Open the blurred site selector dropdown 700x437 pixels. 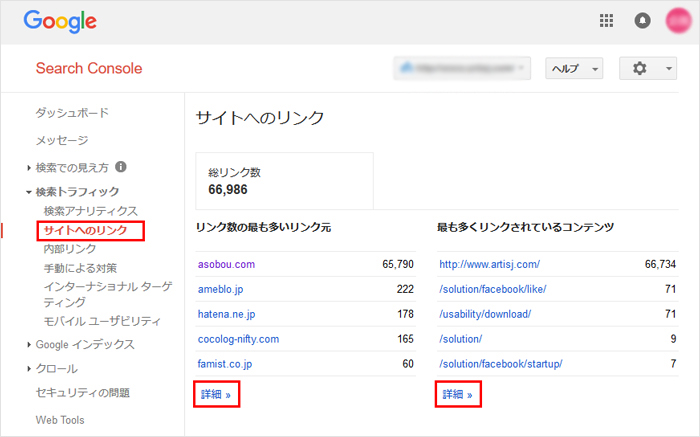(x=462, y=68)
